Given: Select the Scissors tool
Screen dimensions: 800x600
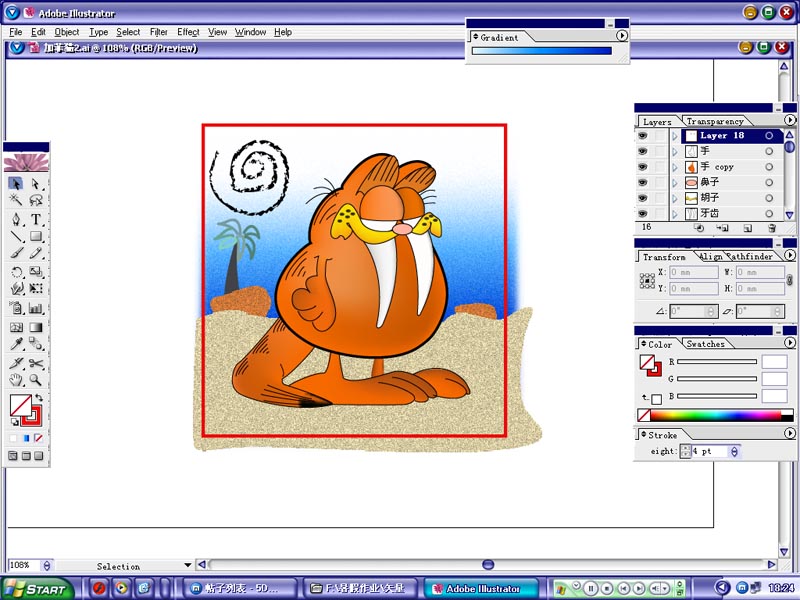Looking at the screenshot, I should point(35,363).
